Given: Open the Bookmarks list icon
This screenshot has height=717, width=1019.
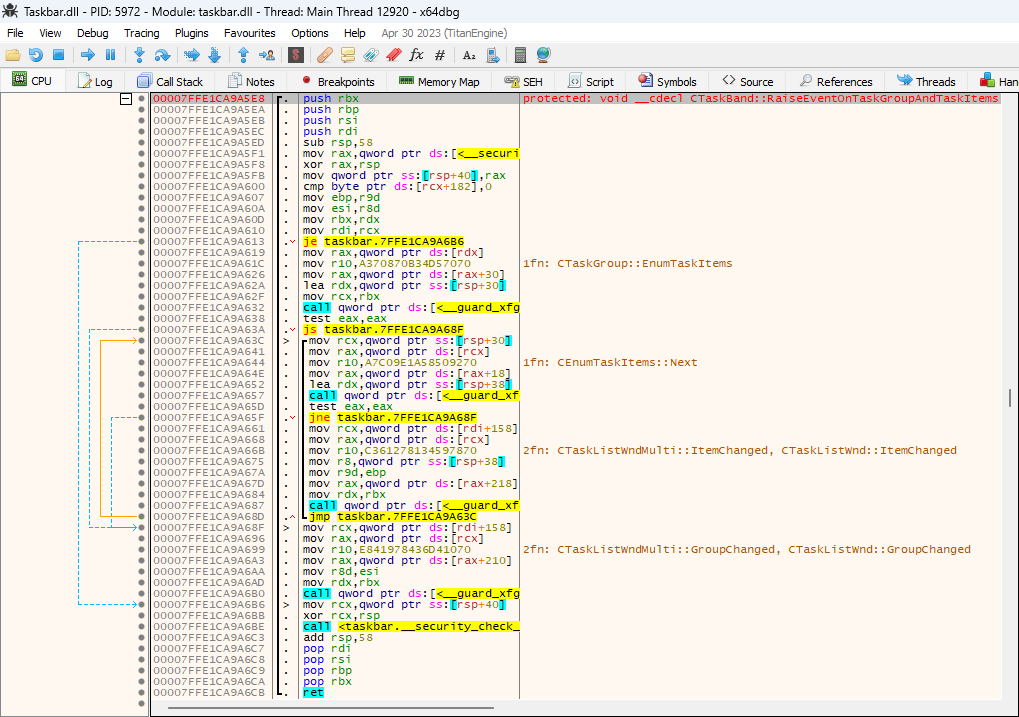Looking at the screenshot, I should tap(394, 55).
